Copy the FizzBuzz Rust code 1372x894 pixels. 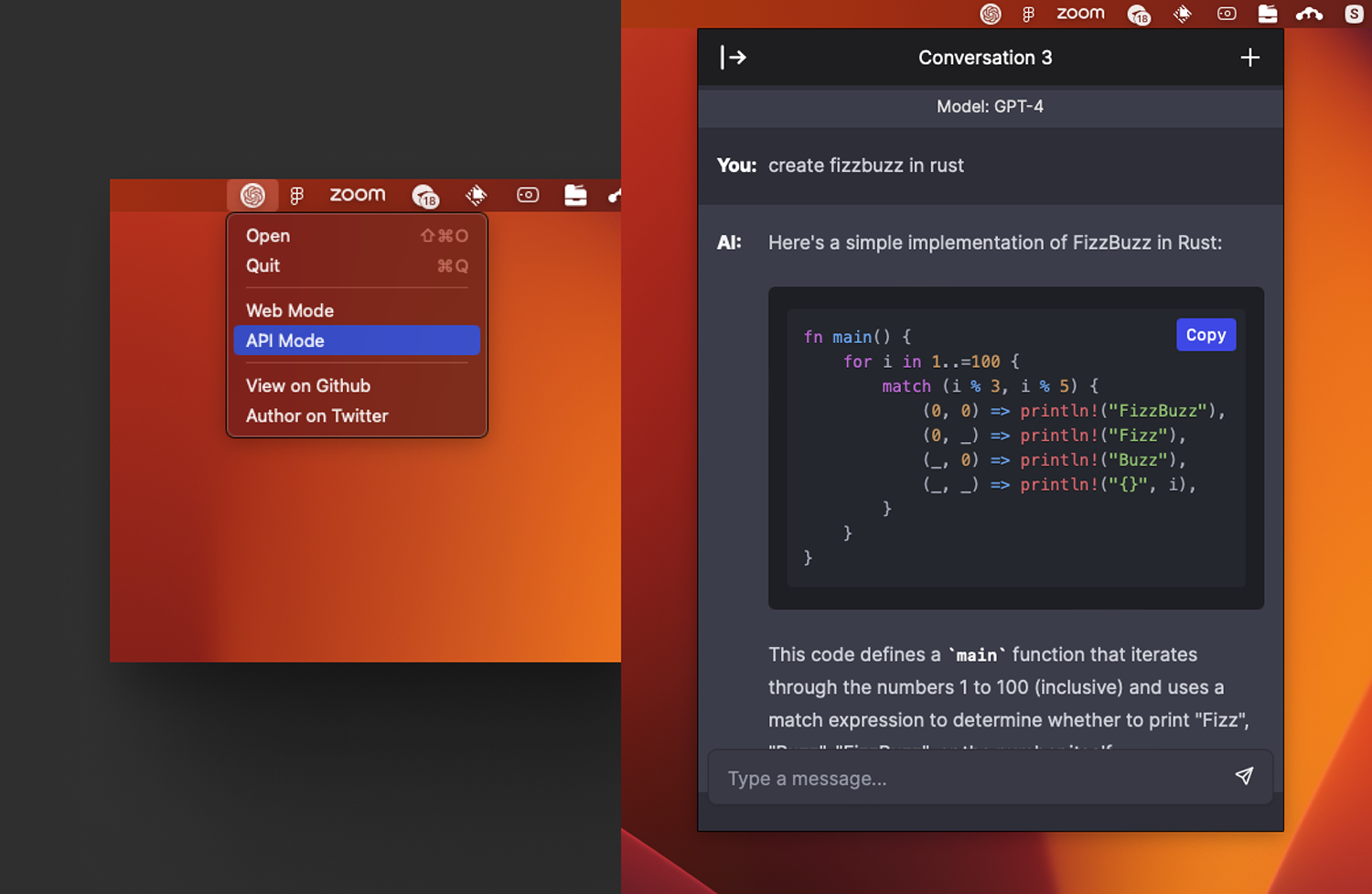(1206, 334)
